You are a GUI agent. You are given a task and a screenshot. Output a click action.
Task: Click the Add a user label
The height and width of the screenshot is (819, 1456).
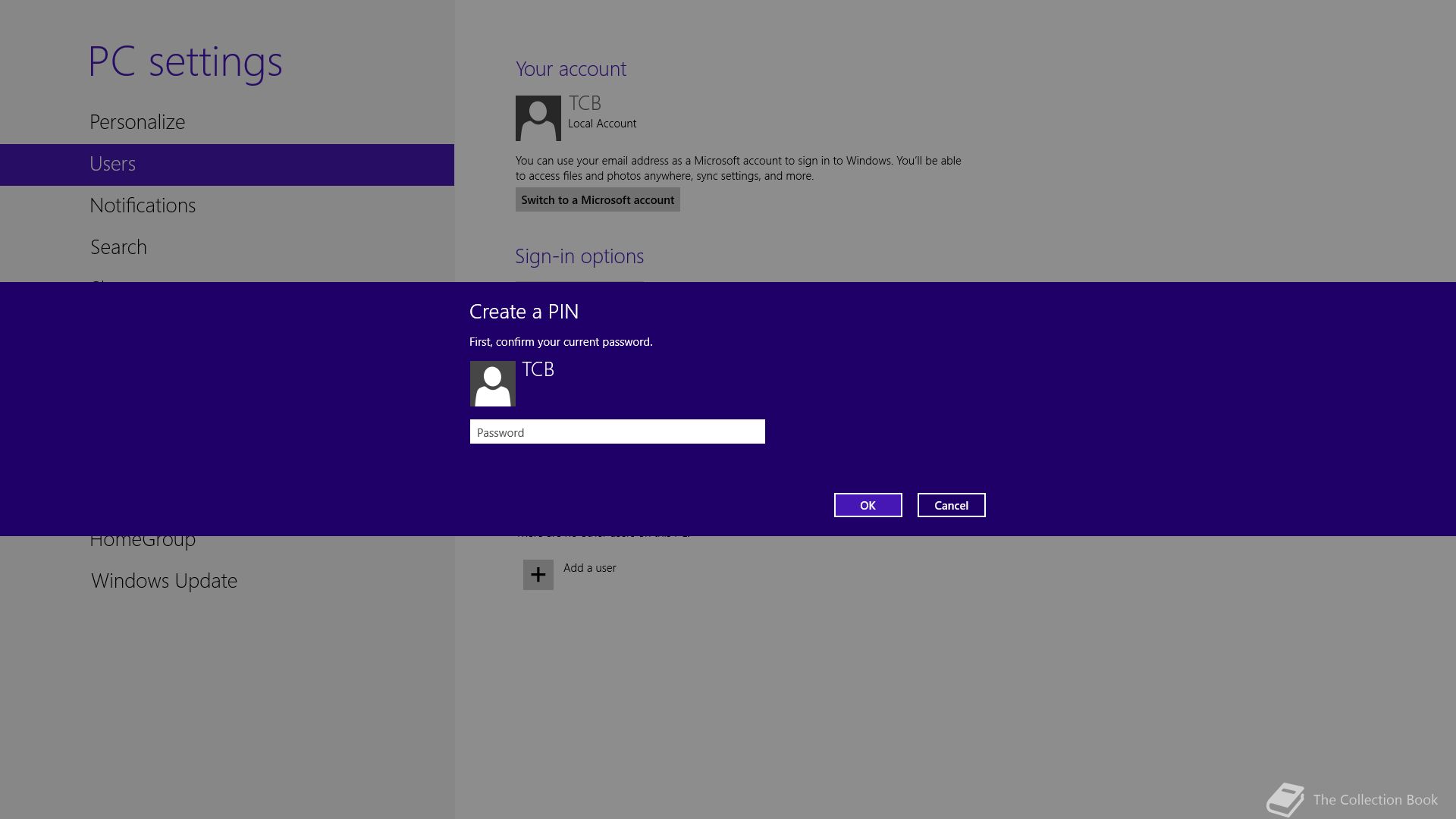590,568
